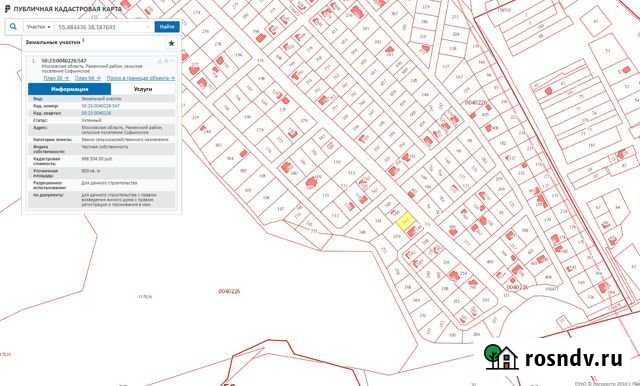
Task: Click the link to the right of 'План КК'
Action: click(141, 78)
